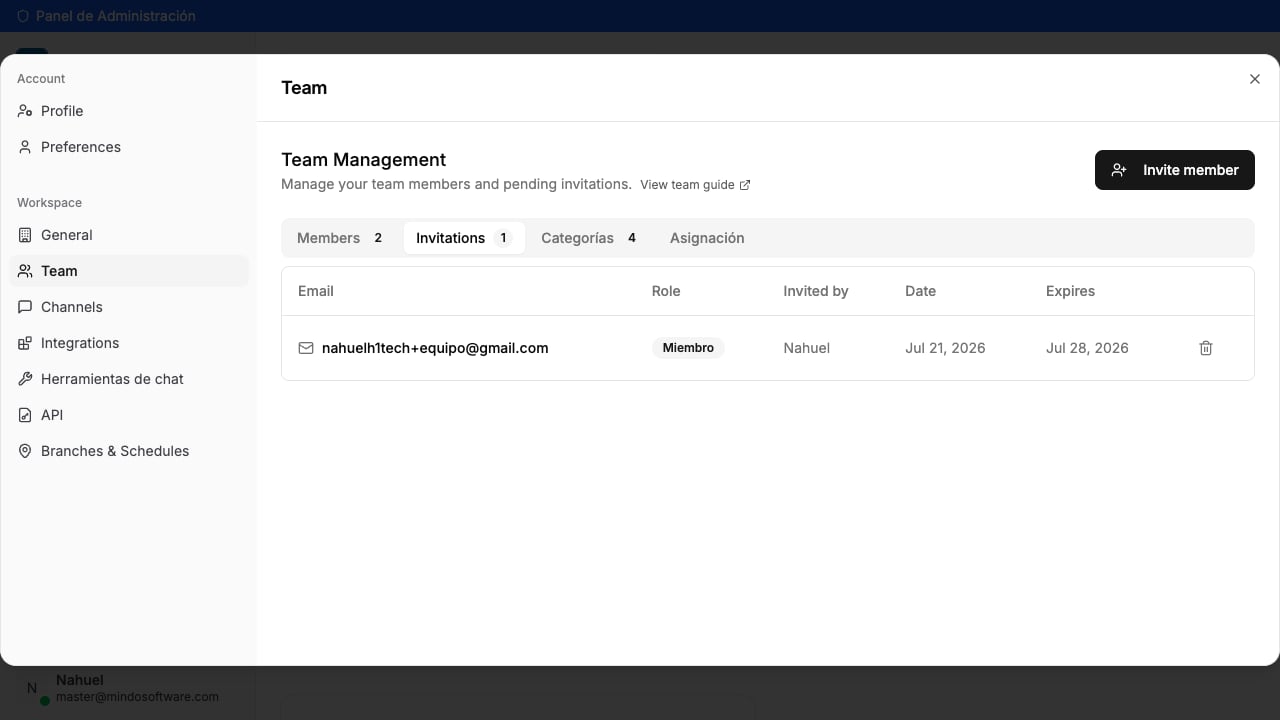Click the Channels speech bubble icon

(25, 307)
